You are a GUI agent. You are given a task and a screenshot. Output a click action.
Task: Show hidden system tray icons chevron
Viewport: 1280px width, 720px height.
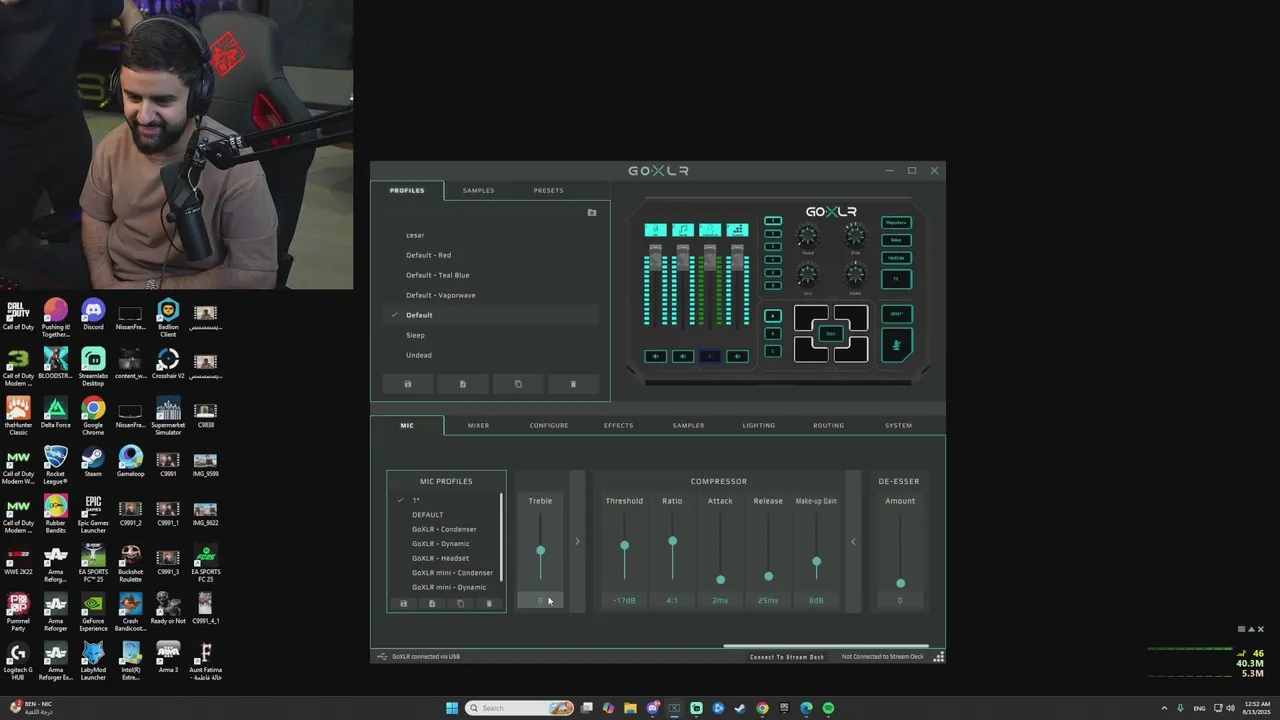tap(1164, 708)
